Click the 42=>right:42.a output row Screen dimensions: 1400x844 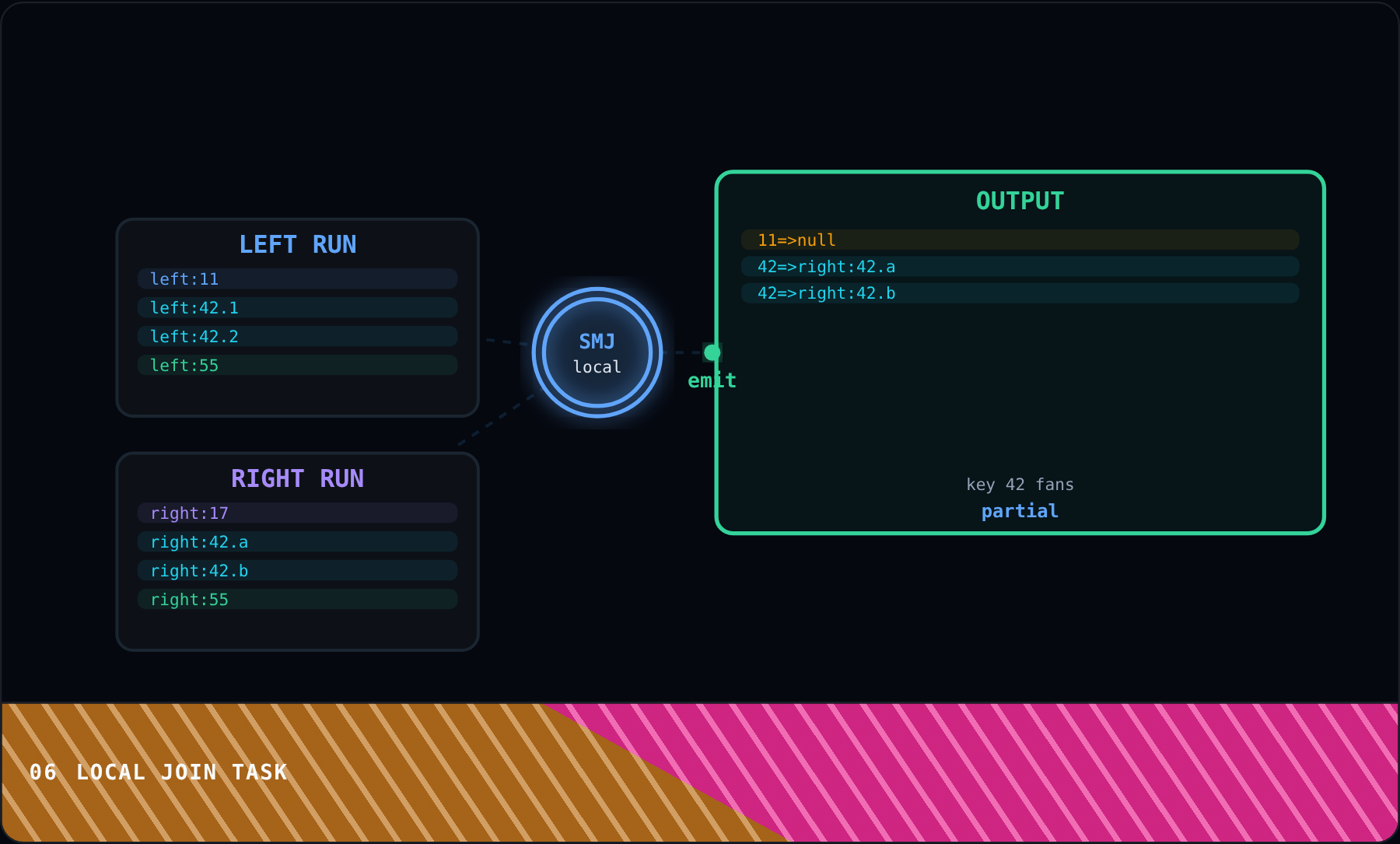pos(1020,266)
